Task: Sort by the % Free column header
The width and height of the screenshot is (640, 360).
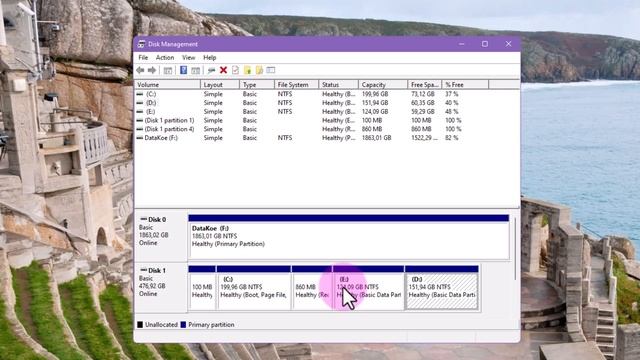Action: (x=465, y=85)
